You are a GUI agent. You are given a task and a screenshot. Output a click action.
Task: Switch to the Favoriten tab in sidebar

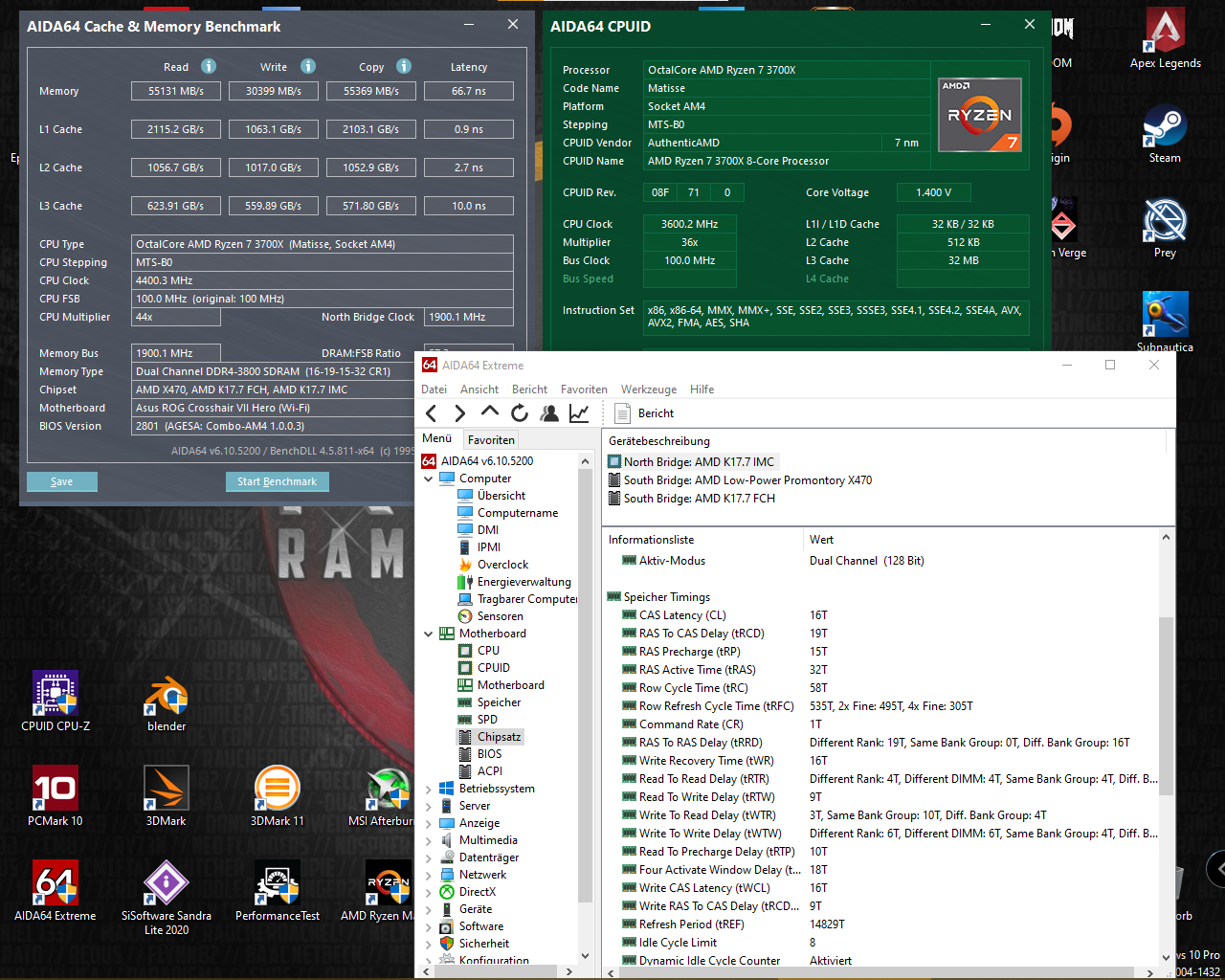(491, 439)
